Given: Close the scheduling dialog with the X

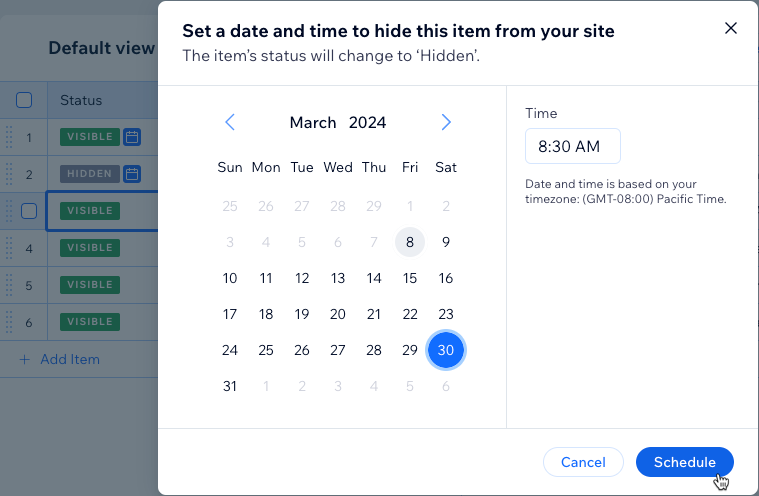Looking at the screenshot, I should point(730,28).
